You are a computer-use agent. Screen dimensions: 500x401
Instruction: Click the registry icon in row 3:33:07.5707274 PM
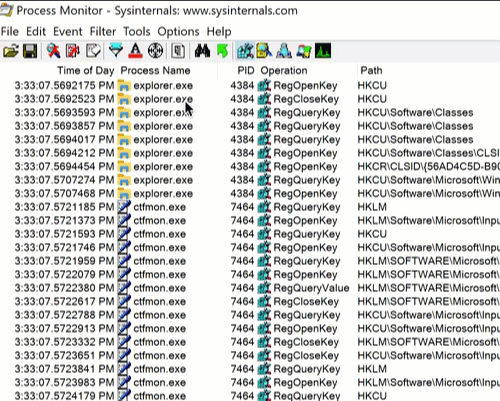pyautogui.click(x=264, y=180)
